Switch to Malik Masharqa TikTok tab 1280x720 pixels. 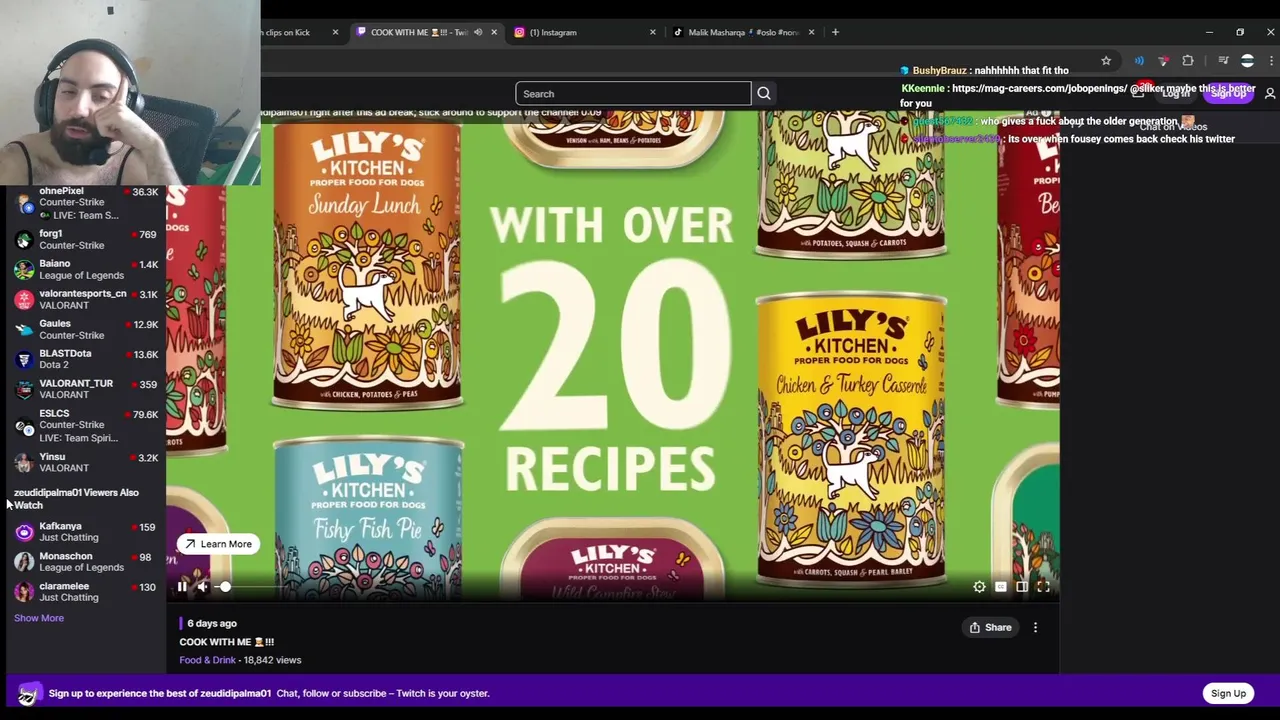(x=744, y=32)
